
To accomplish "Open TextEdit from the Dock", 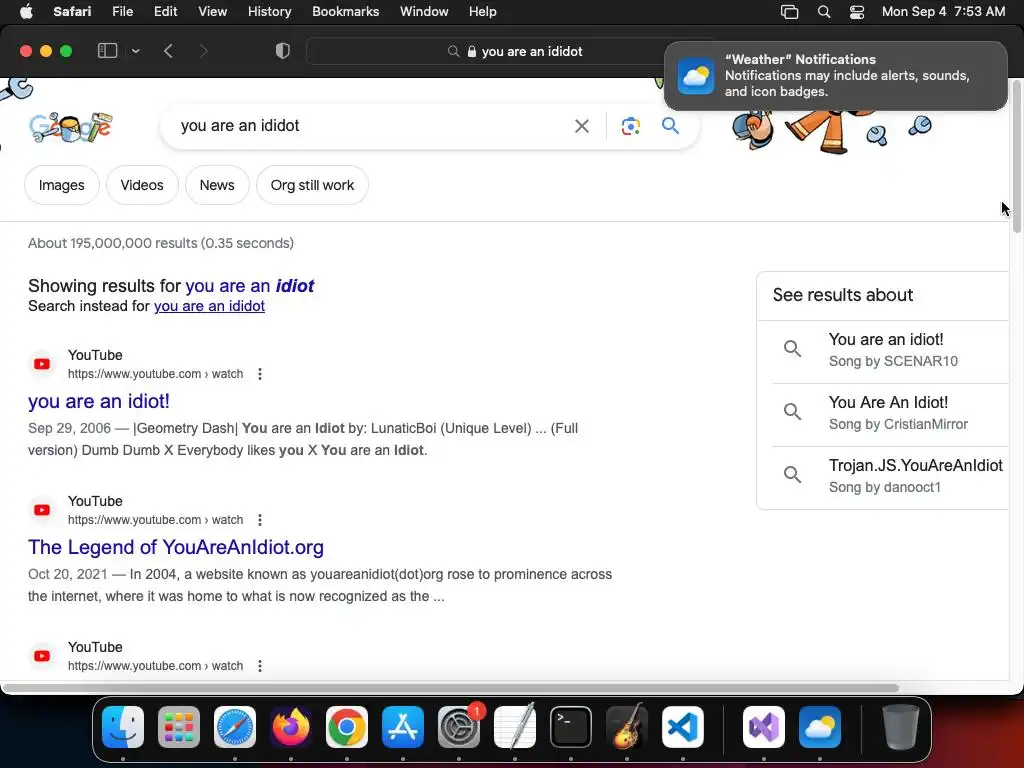I will (x=515, y=727).
